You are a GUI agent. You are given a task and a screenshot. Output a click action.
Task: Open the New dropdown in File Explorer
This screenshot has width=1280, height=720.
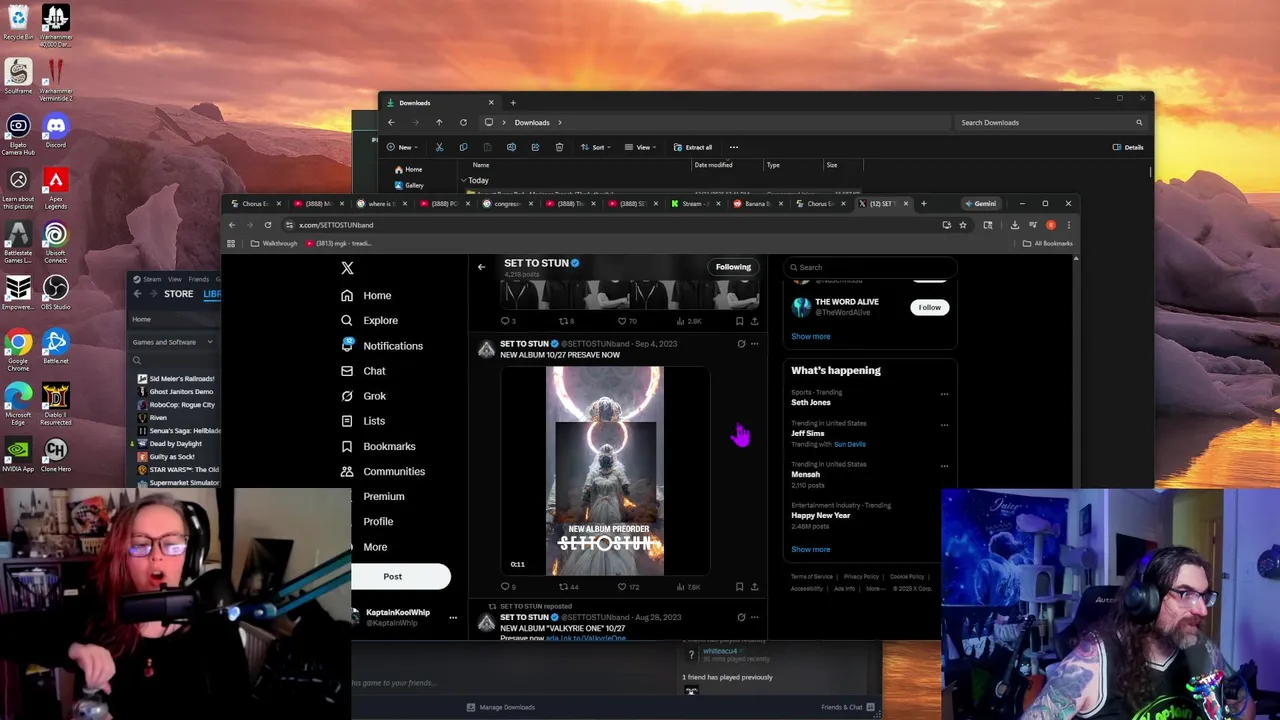click(x=403, y=147)
